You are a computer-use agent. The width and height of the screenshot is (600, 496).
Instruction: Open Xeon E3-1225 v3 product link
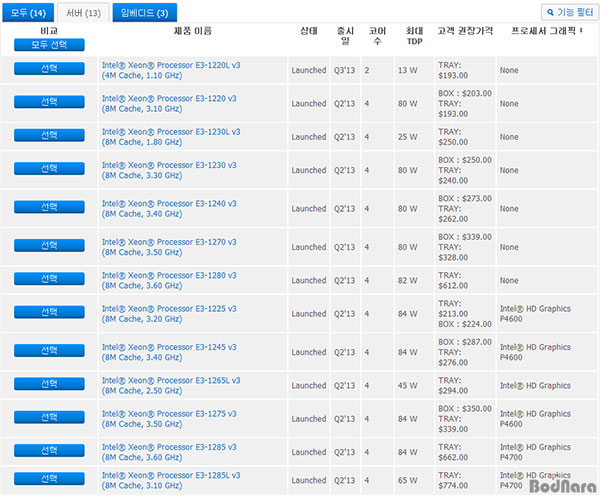click(x=169, y=314)
